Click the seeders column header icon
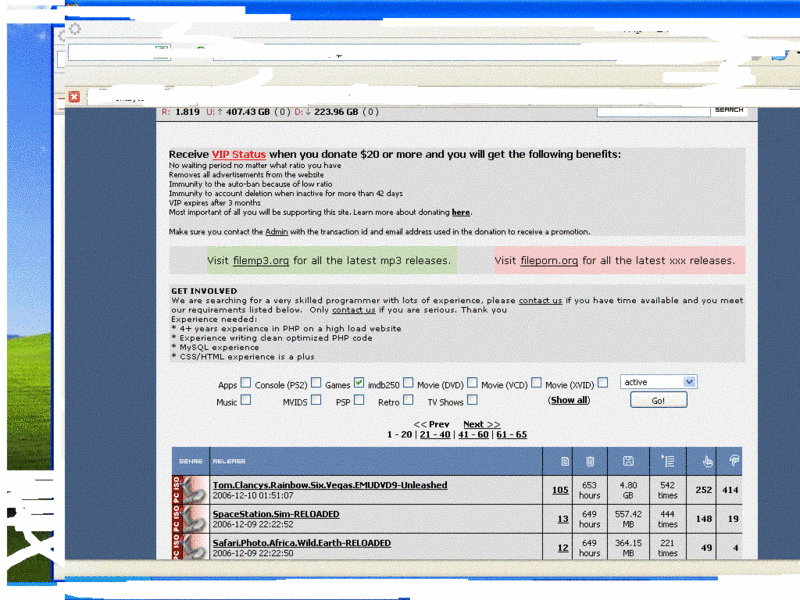 click(707, 462)
